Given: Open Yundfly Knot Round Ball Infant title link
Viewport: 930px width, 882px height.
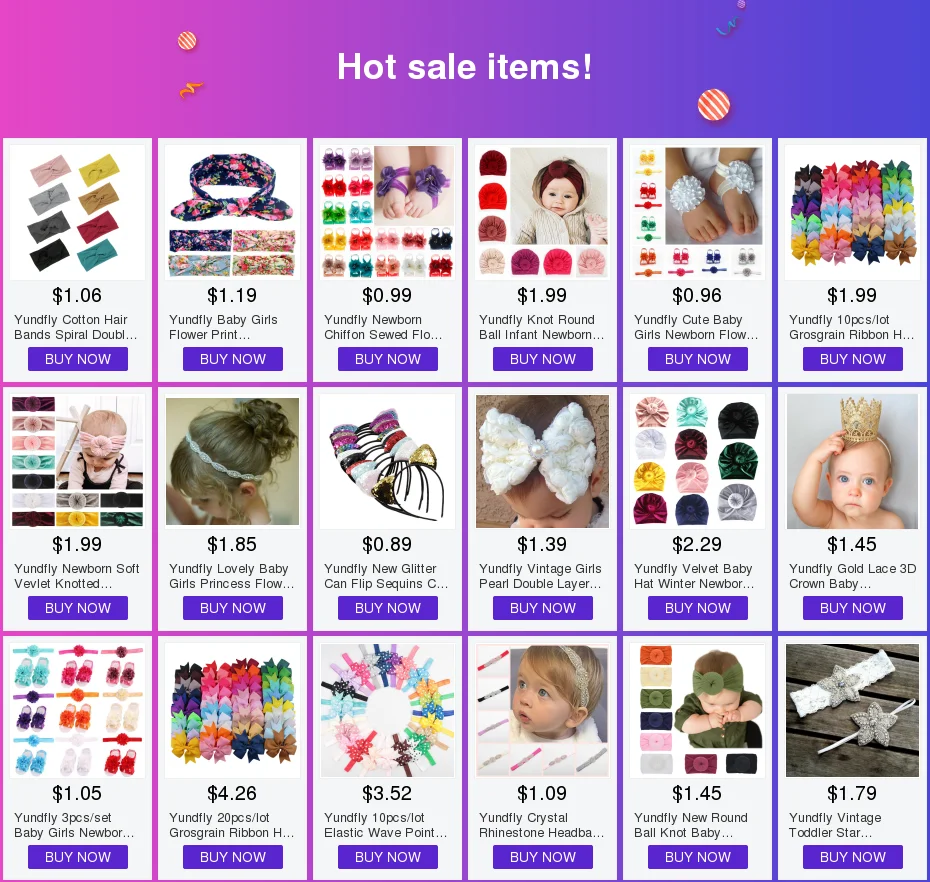Looking at the screenshot, I should (542, 327).
